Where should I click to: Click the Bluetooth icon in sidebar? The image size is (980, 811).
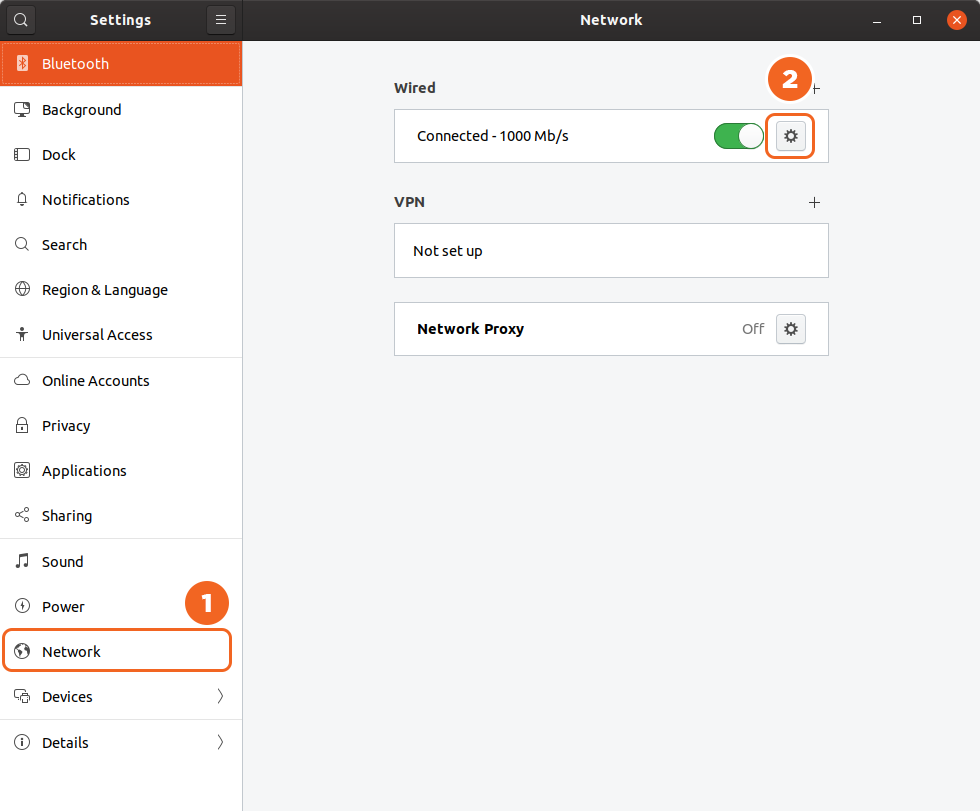pos(22,64)
